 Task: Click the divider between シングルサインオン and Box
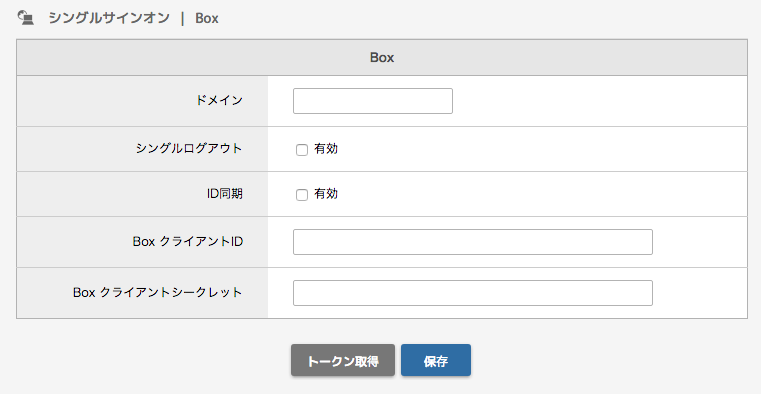point(182,18)
